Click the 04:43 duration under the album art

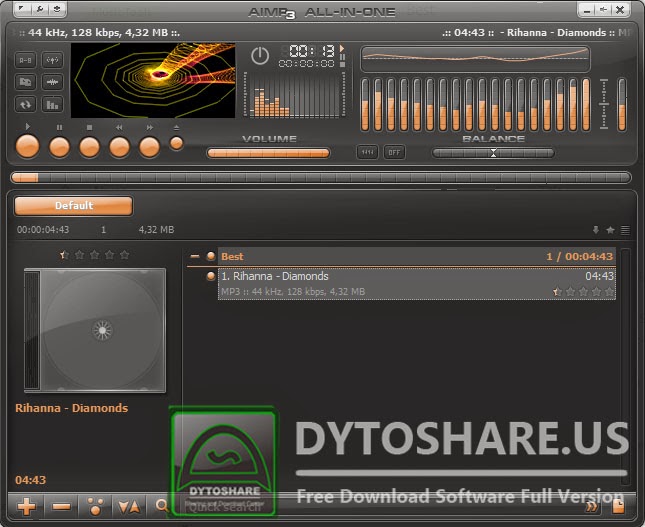30,480
